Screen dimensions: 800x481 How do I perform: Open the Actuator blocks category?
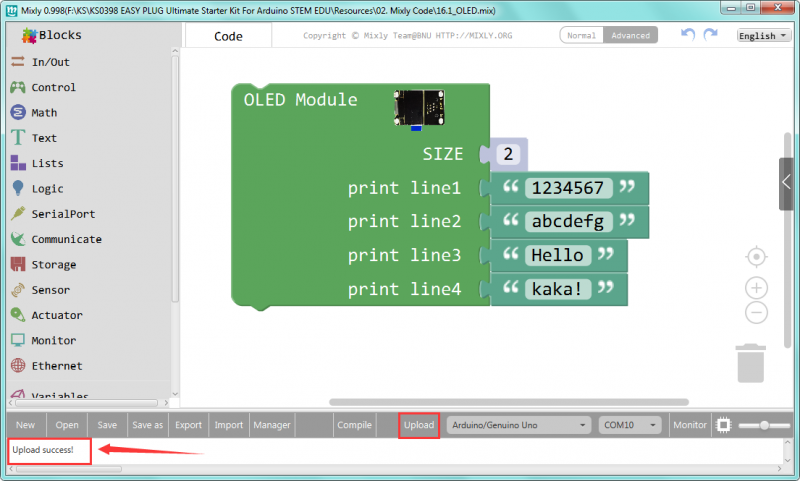pos(56,315)
